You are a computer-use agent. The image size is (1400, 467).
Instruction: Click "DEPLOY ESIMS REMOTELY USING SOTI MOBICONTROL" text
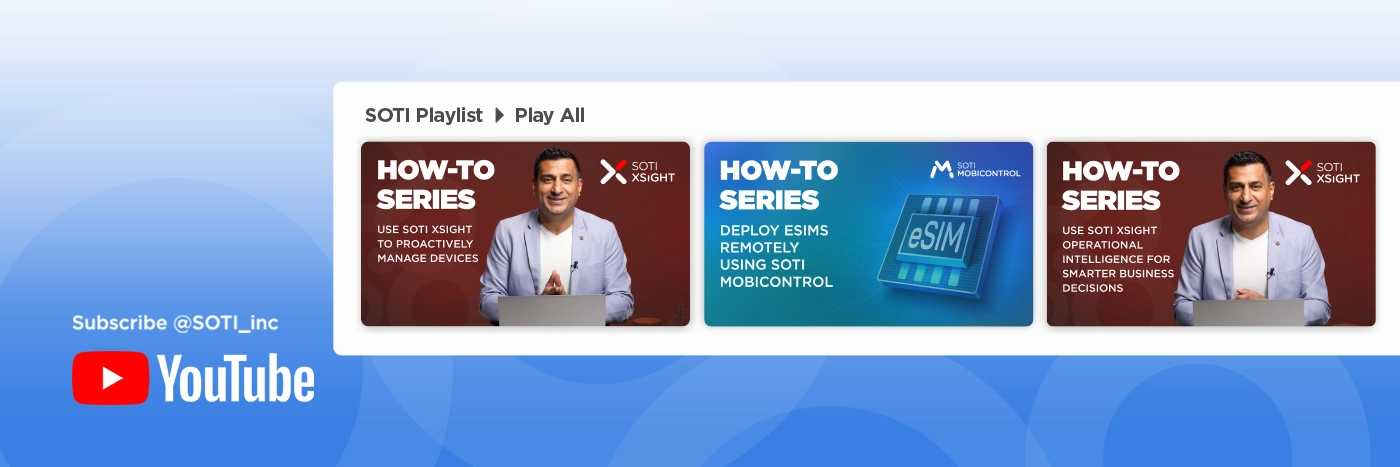[x=776, y=256]
